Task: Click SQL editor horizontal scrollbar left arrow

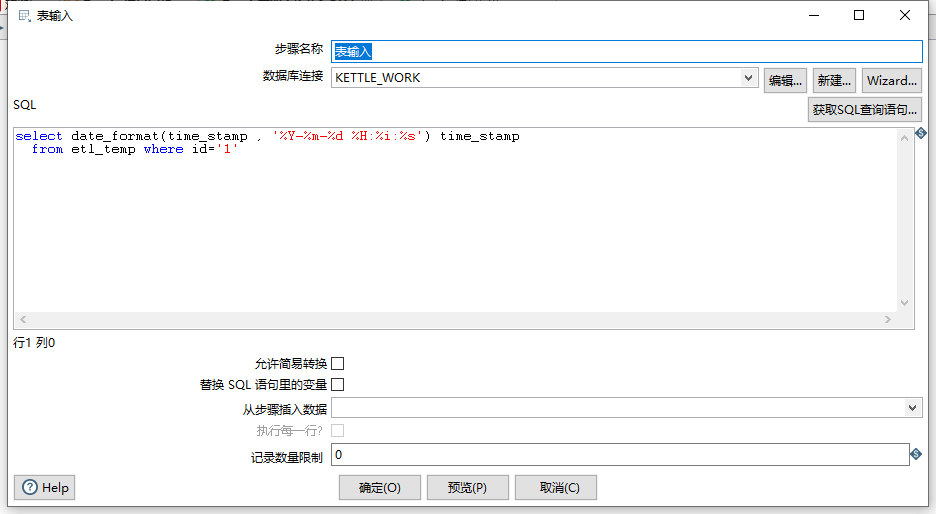Action: (x=23, y=319)
